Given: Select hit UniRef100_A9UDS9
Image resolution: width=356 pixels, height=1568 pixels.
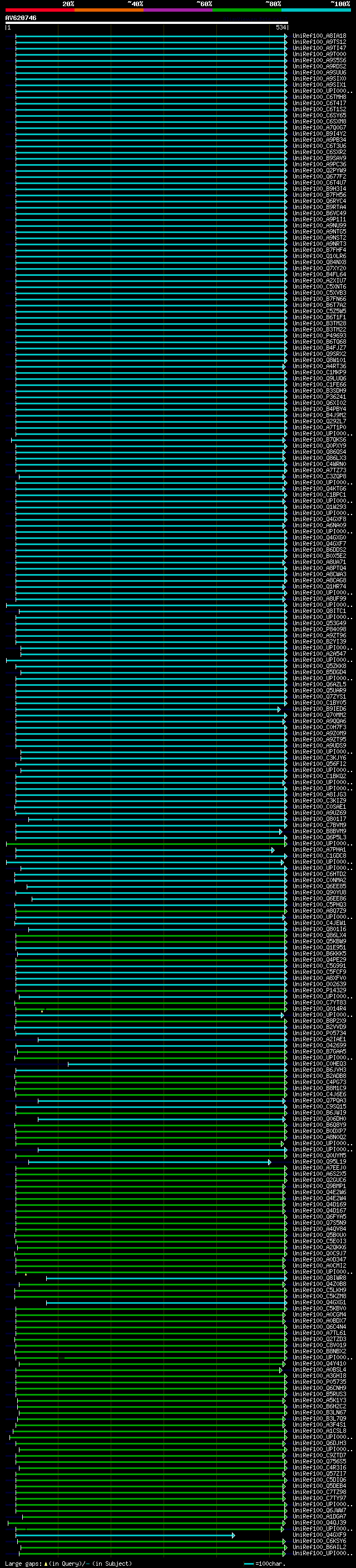Looking at the screenshot, I should click(319, 746).
